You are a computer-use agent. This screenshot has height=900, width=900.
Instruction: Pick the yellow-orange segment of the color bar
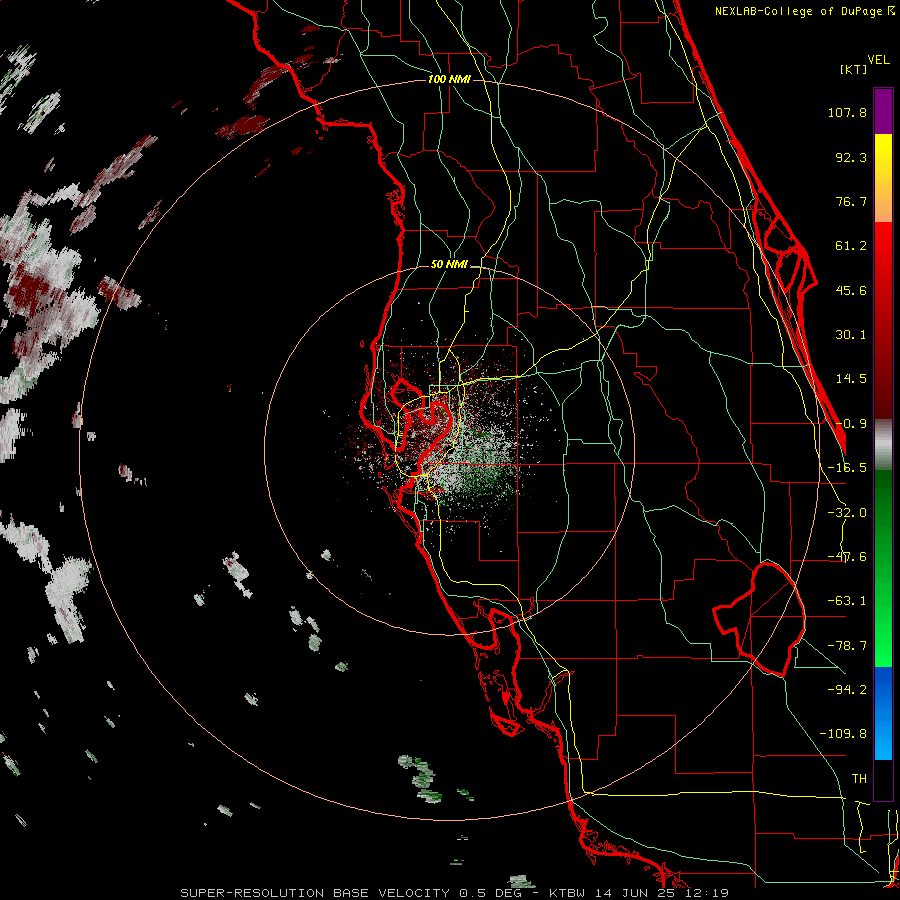883,178
